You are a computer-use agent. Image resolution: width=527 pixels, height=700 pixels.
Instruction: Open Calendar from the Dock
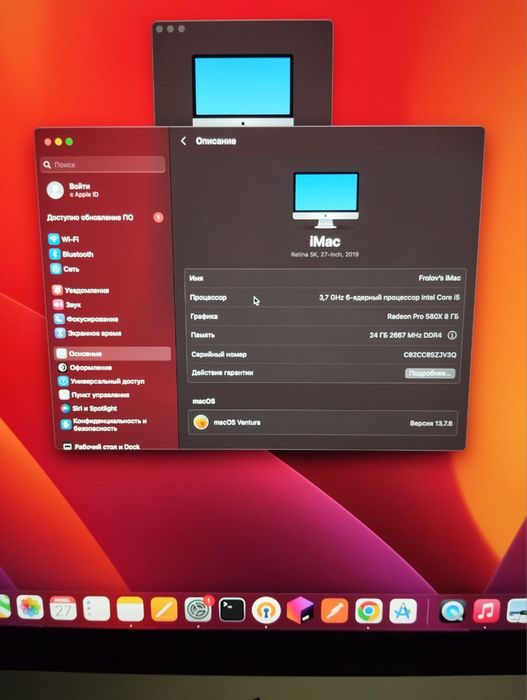tap(63, 608)
